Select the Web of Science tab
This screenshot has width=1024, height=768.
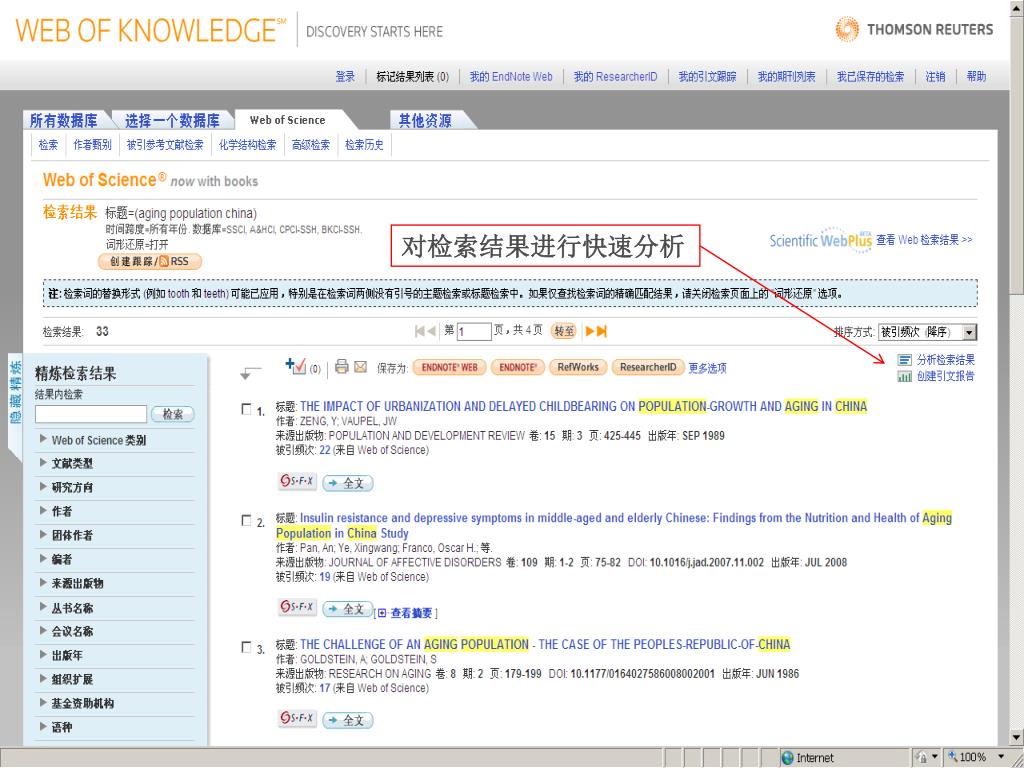[287, 120]
